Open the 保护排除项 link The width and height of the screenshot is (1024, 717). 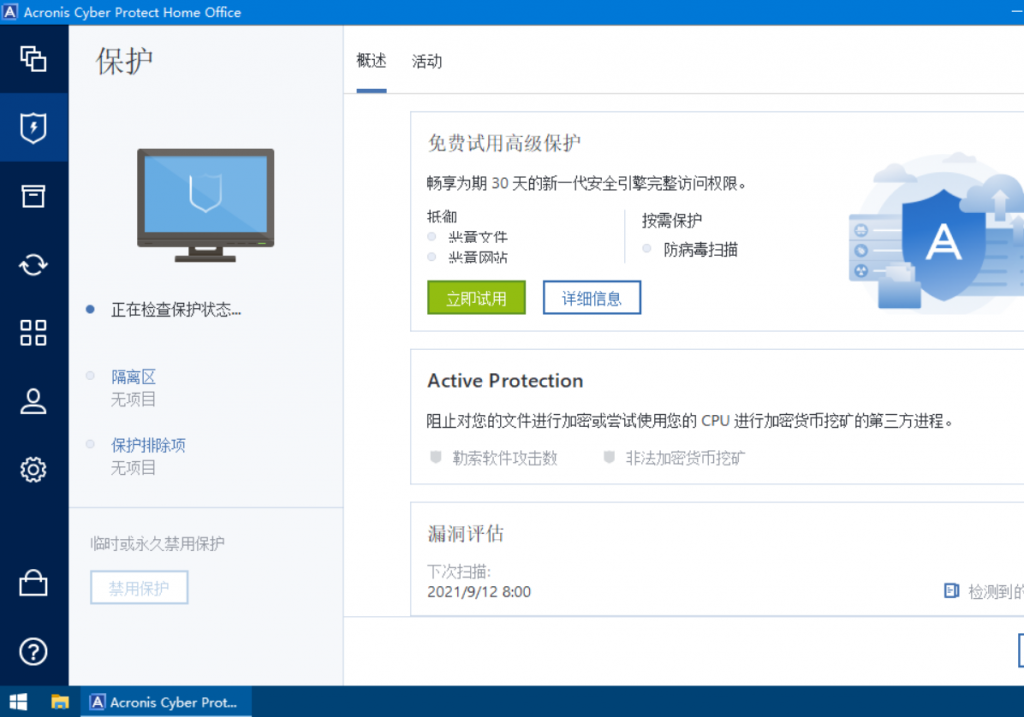tap(148, 445)
